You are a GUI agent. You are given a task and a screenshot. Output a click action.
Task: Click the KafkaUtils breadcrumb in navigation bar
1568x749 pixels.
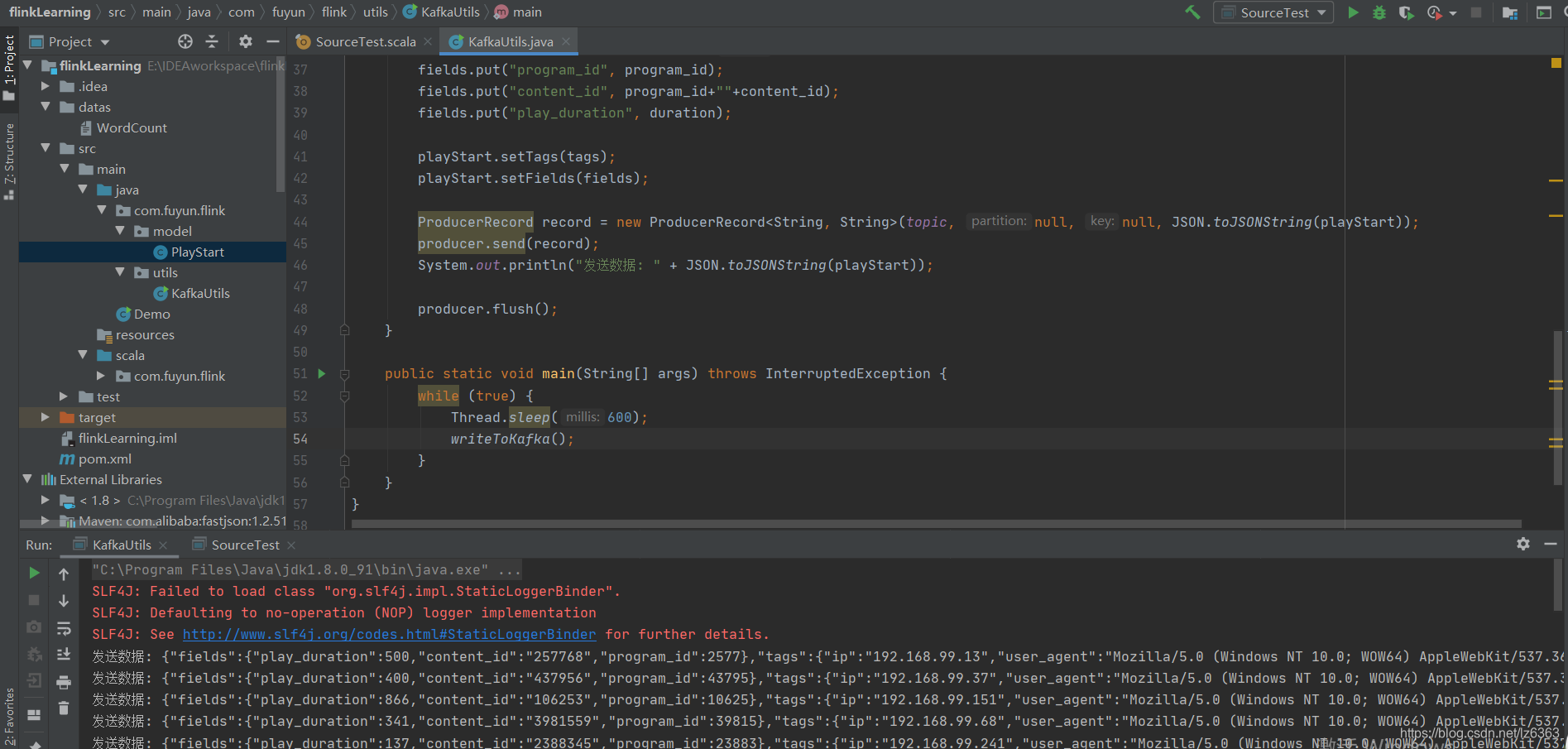coord(441,12)
